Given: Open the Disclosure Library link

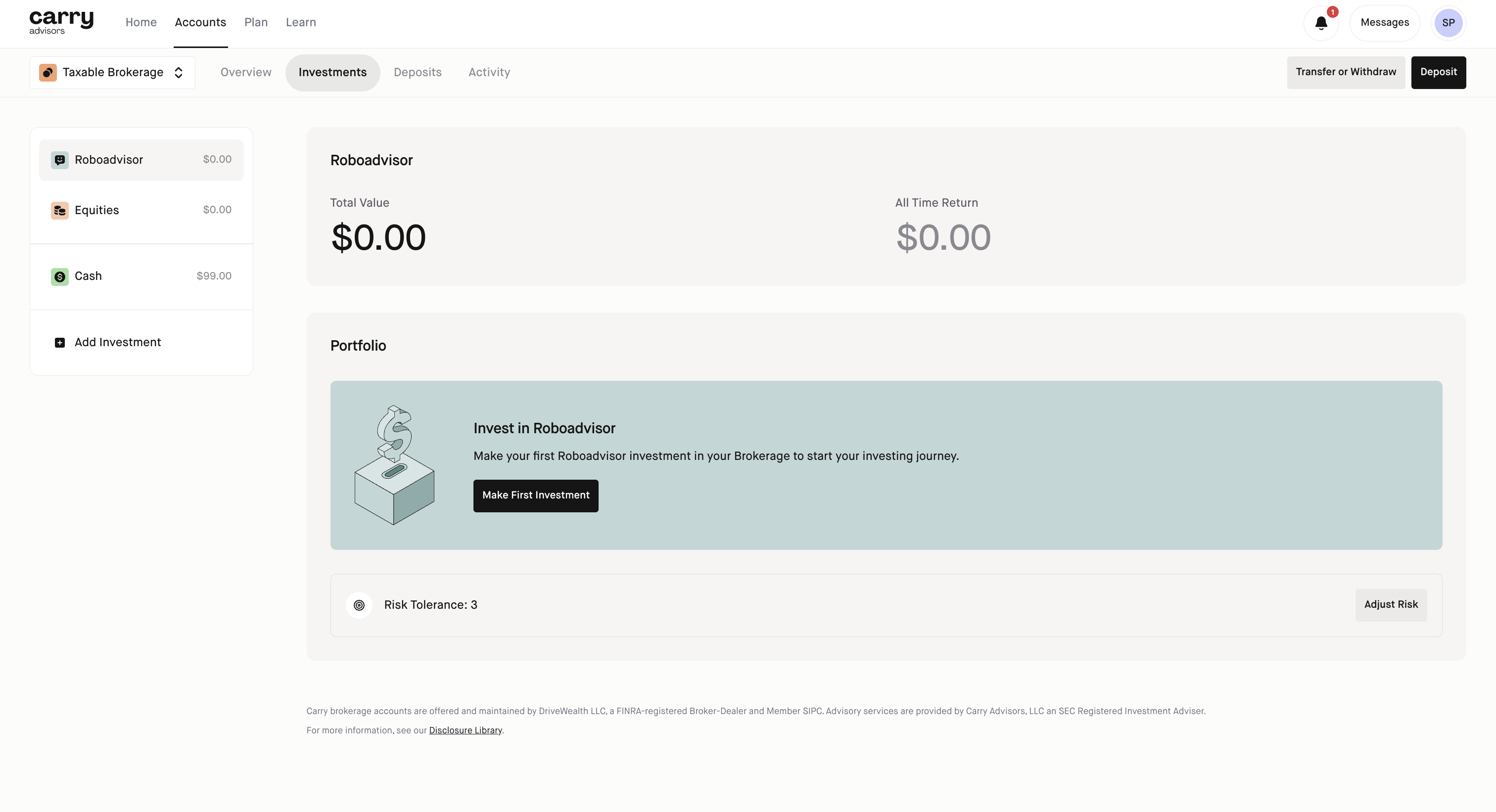Looking at the screenshot, I should 465,730.
